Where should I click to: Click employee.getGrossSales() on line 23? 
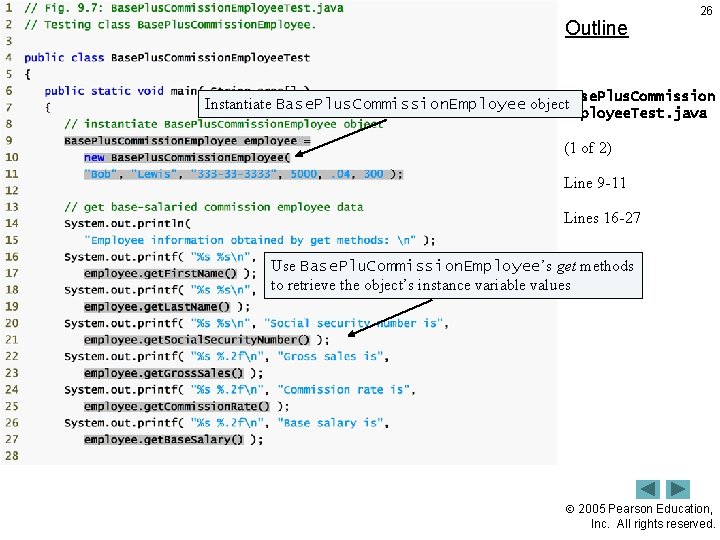[164, 373]
